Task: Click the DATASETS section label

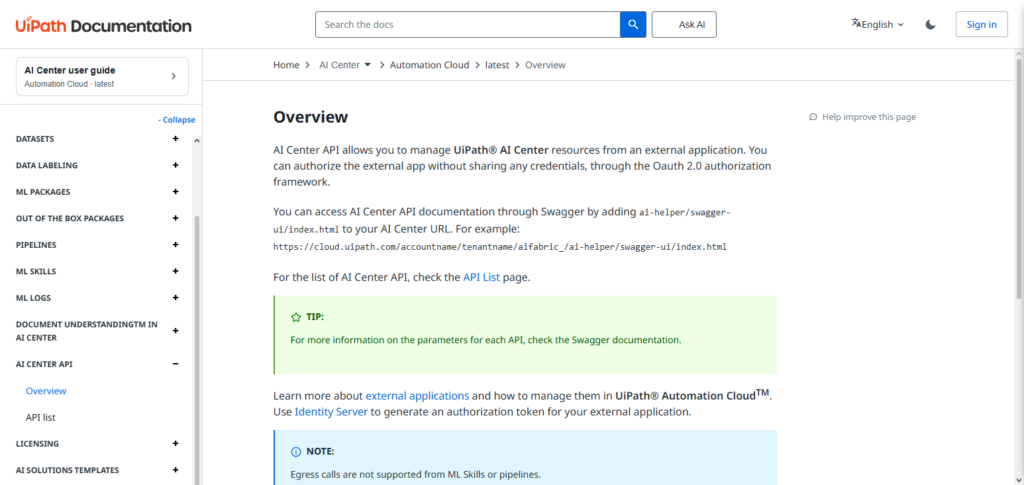Action: point(35,139)
